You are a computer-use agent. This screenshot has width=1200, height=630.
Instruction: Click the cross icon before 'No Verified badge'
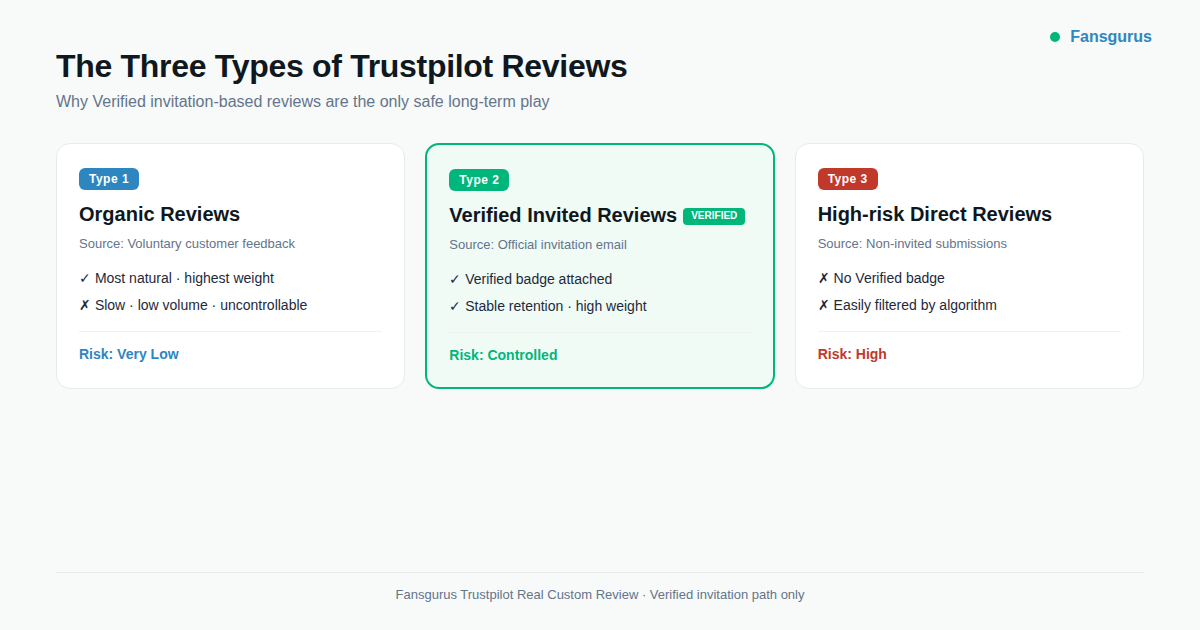pos(823,278)
